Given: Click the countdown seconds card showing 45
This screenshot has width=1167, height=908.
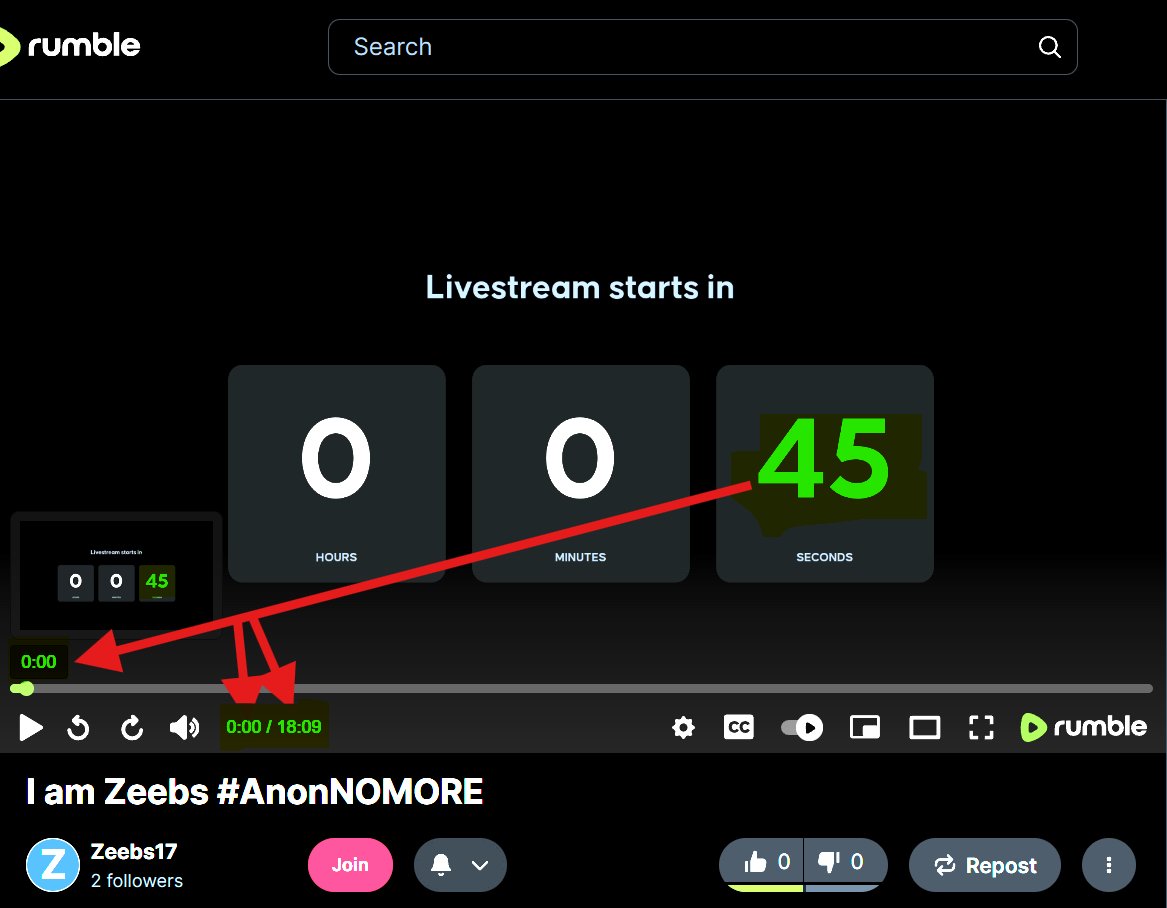Looking at the screenshot, I should (x=825, y=473).
